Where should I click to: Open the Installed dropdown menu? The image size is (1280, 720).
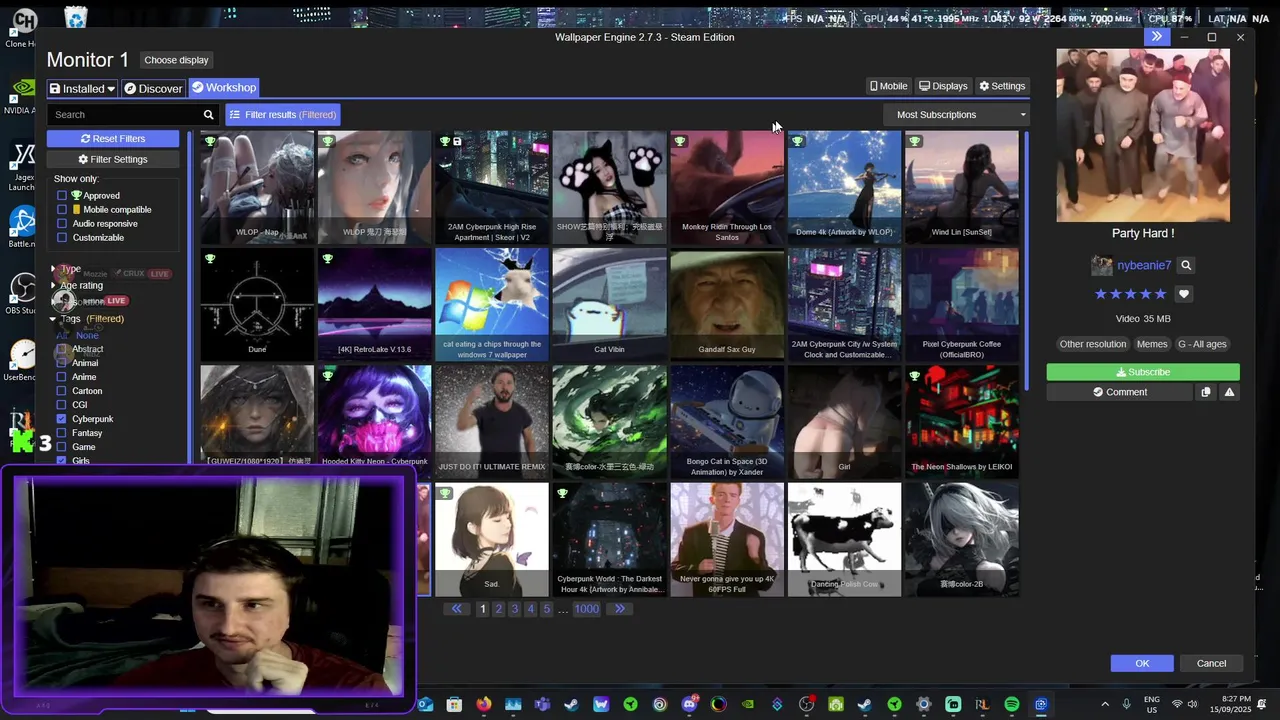[82, 88]
